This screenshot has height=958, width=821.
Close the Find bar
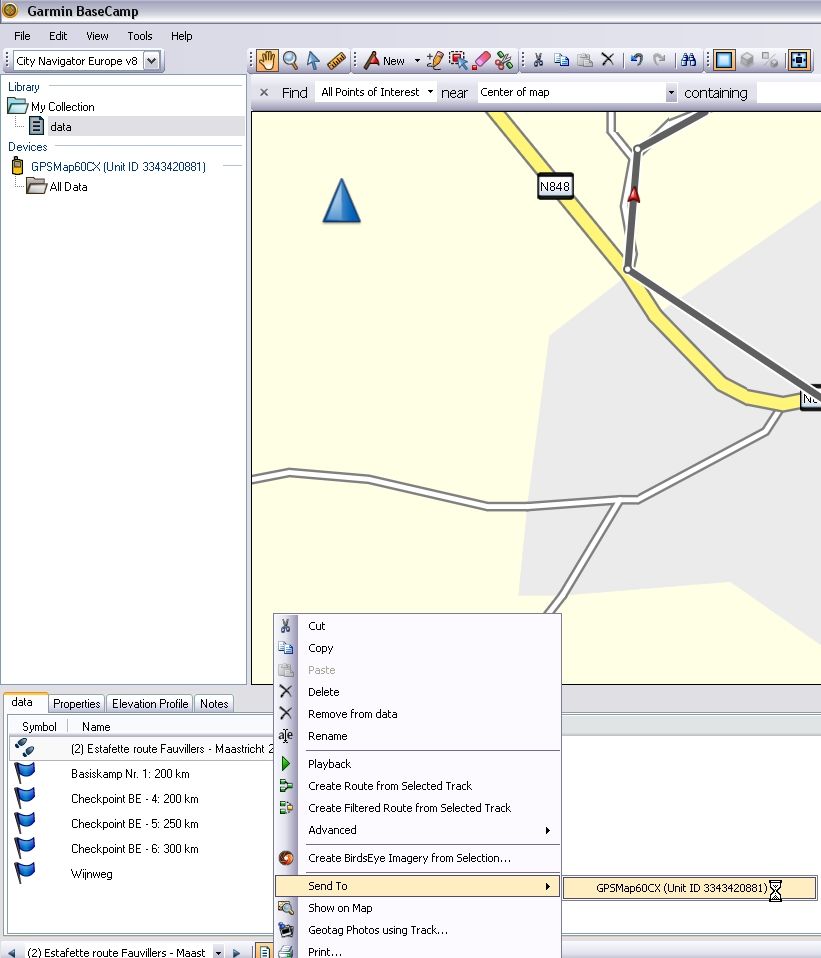[x=264, y=92]
